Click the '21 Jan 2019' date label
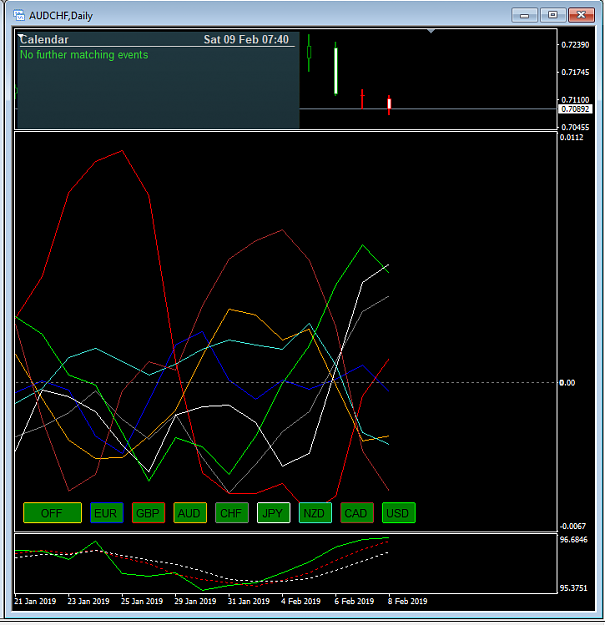The width and height of the screenshot is (605, 625). [35, 601]
